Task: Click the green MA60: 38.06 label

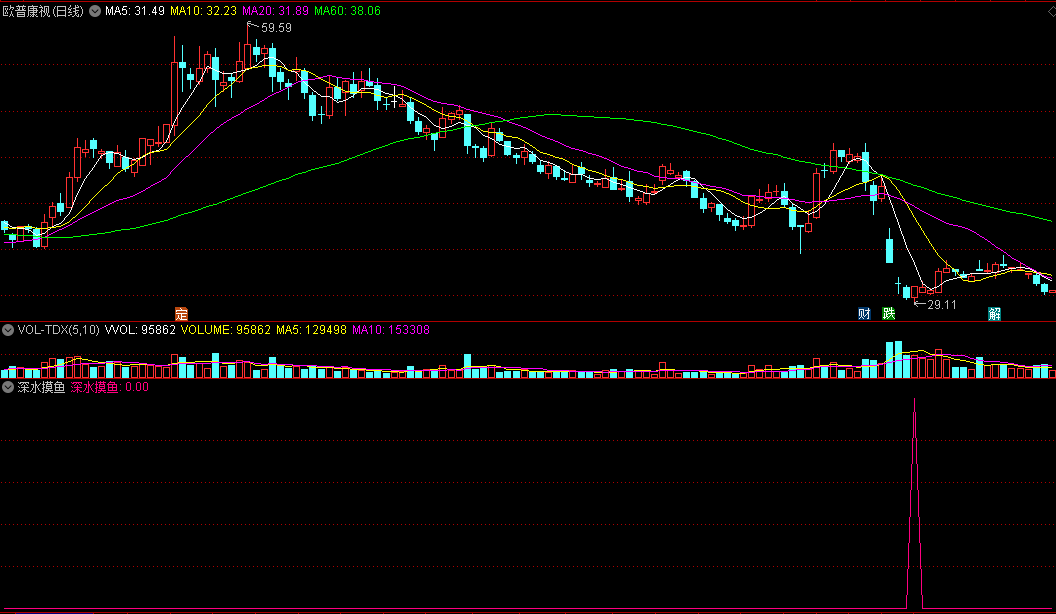Action: click(348, 11)
